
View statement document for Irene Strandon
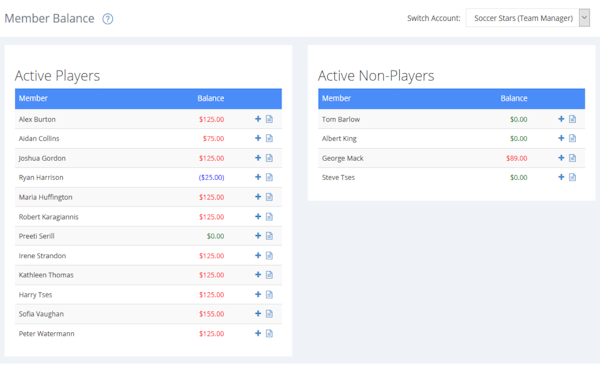[269, 255]
